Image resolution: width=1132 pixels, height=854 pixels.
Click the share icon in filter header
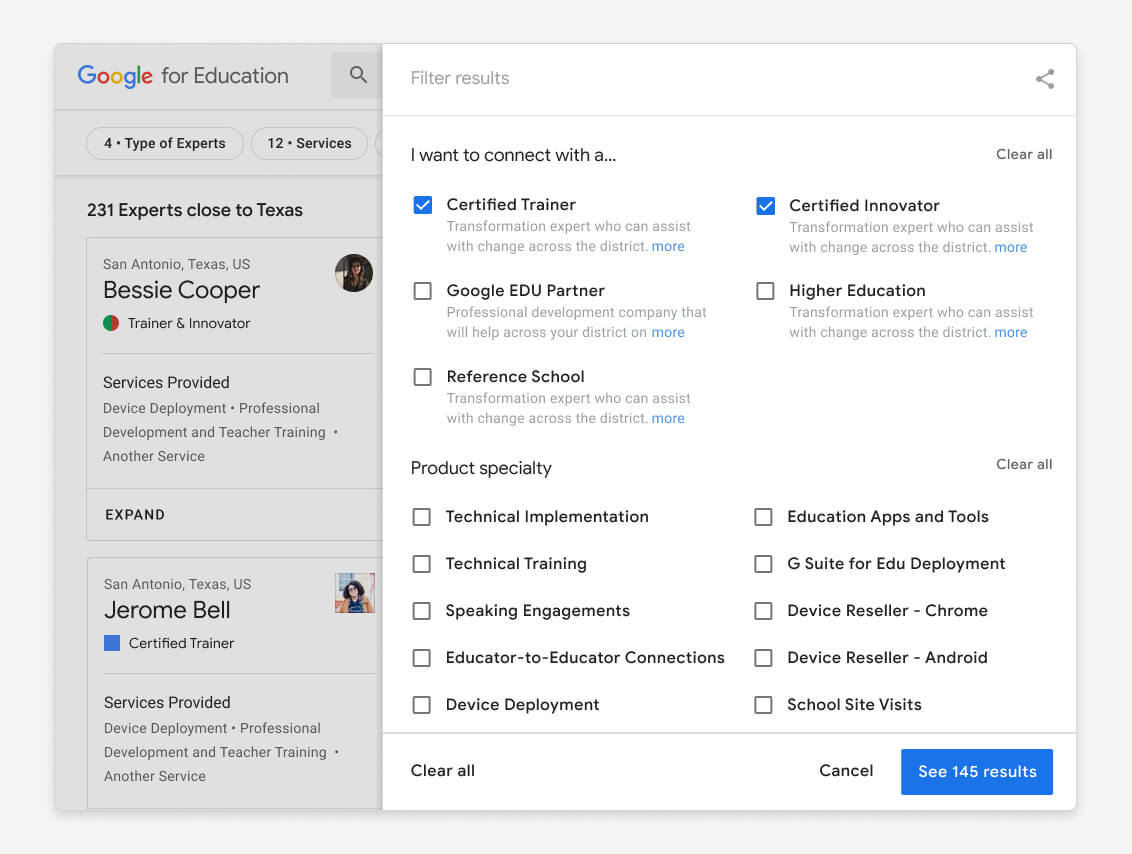point(1045,79)
